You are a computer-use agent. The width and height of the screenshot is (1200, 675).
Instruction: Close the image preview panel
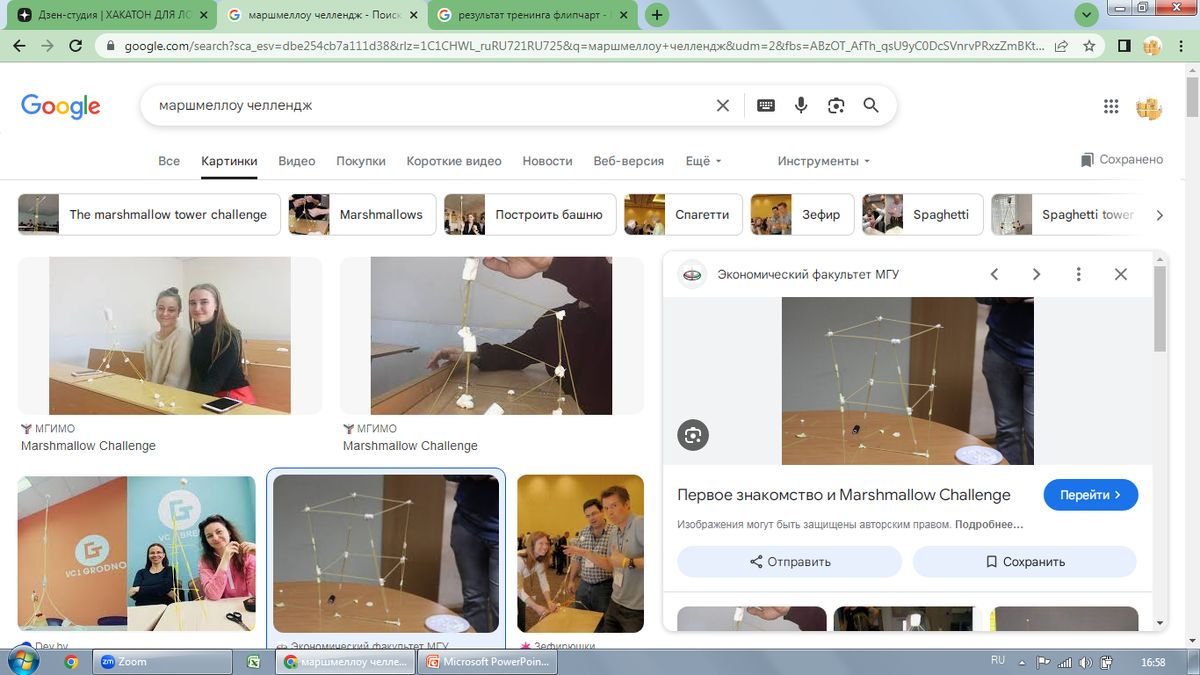pos(1120,274)
